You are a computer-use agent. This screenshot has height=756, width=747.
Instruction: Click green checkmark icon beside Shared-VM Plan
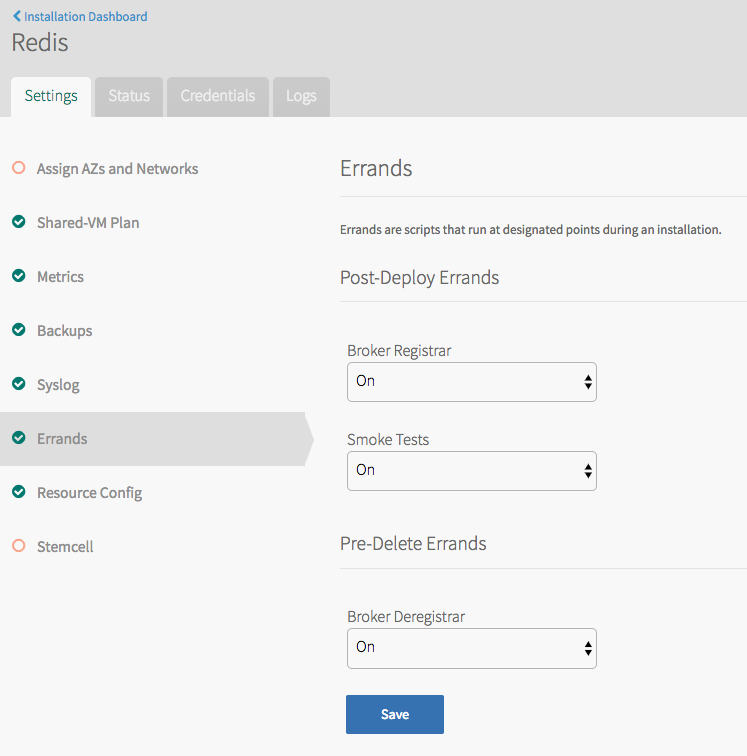point(19,222)
